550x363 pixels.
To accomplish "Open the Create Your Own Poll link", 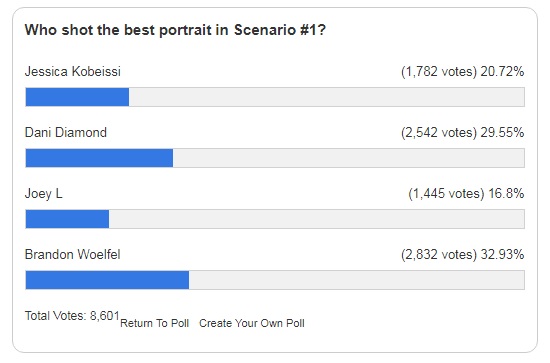I will click(252, 323).
